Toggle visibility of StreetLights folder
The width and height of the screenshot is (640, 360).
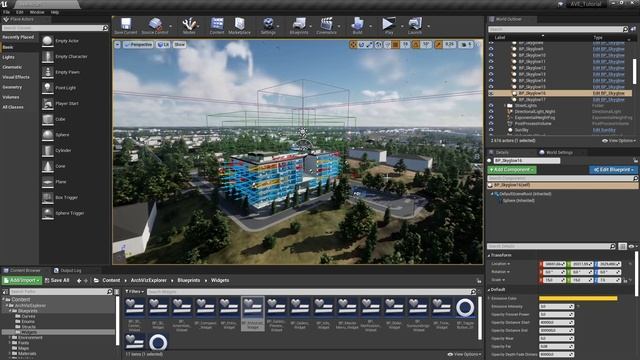coord(491,105)
